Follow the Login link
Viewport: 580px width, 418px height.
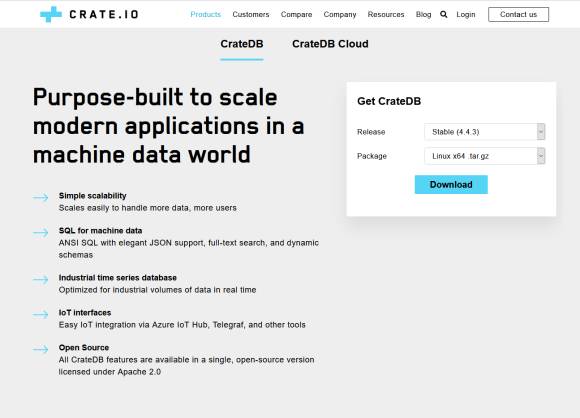pos(466,14)
